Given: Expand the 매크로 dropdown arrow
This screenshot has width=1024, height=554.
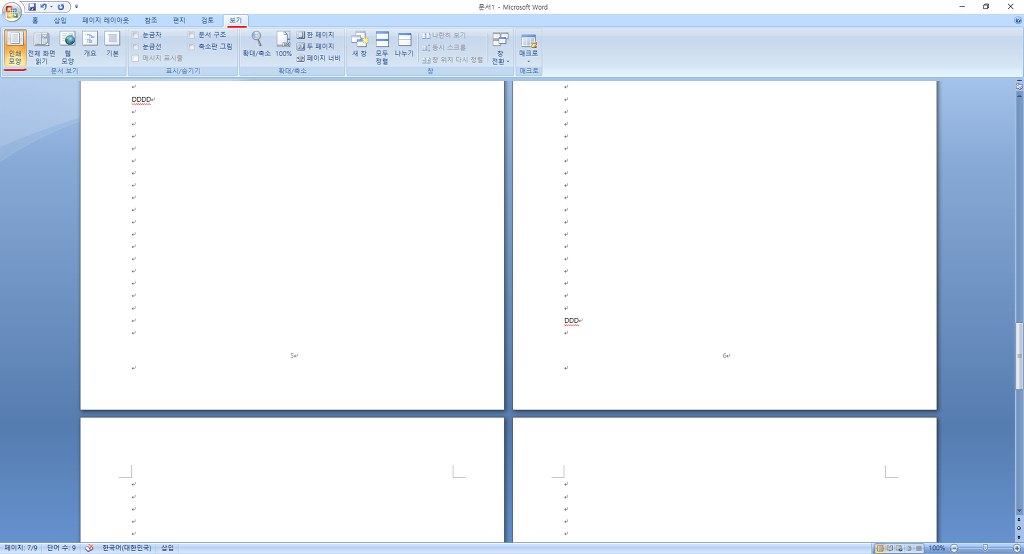Looking at the screenshot, I should (x=528, y=61).
